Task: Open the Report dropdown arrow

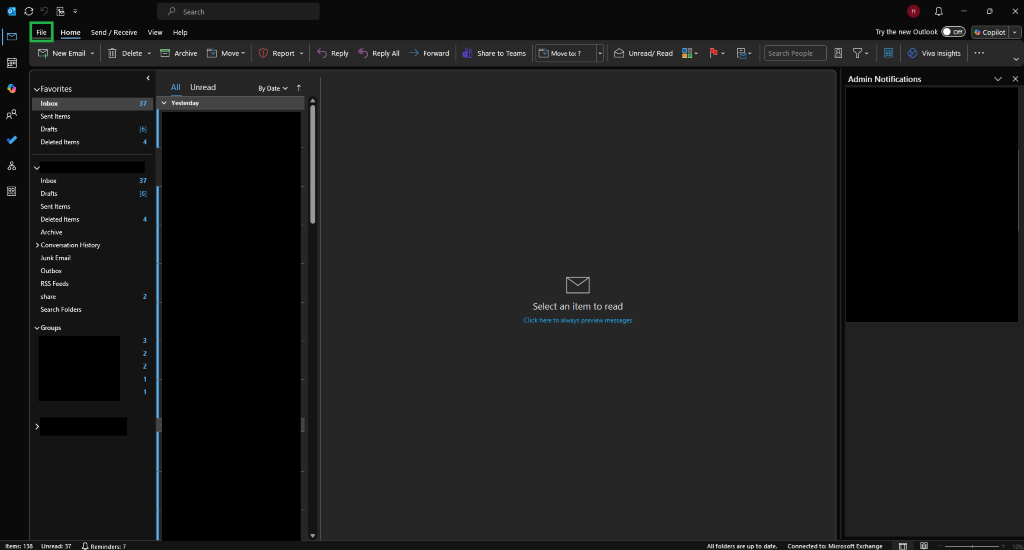Action: [x=301, y=54]
